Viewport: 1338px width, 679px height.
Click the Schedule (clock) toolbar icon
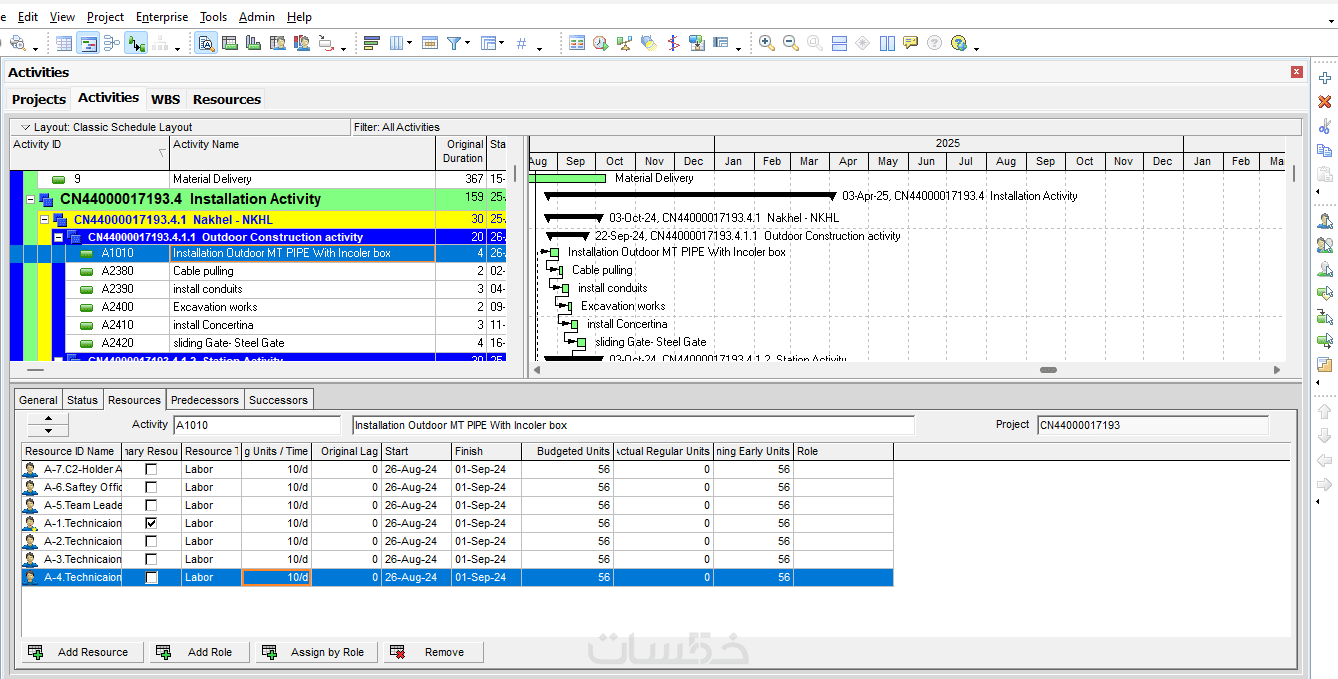pos(600,43)
